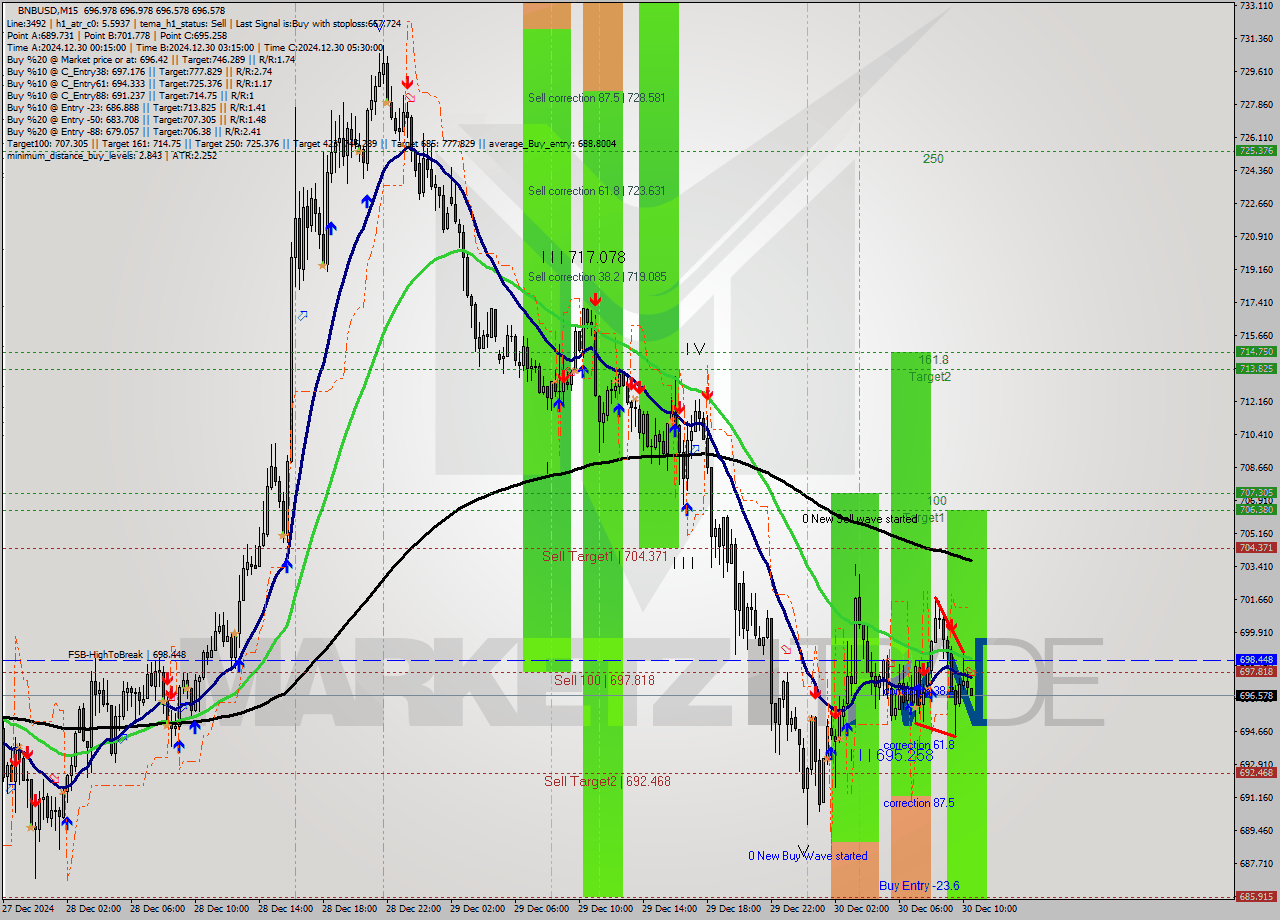Click the 720.910 price scale value
1280x920 pixels.
pyautogui.click(x=1256, y=237)
